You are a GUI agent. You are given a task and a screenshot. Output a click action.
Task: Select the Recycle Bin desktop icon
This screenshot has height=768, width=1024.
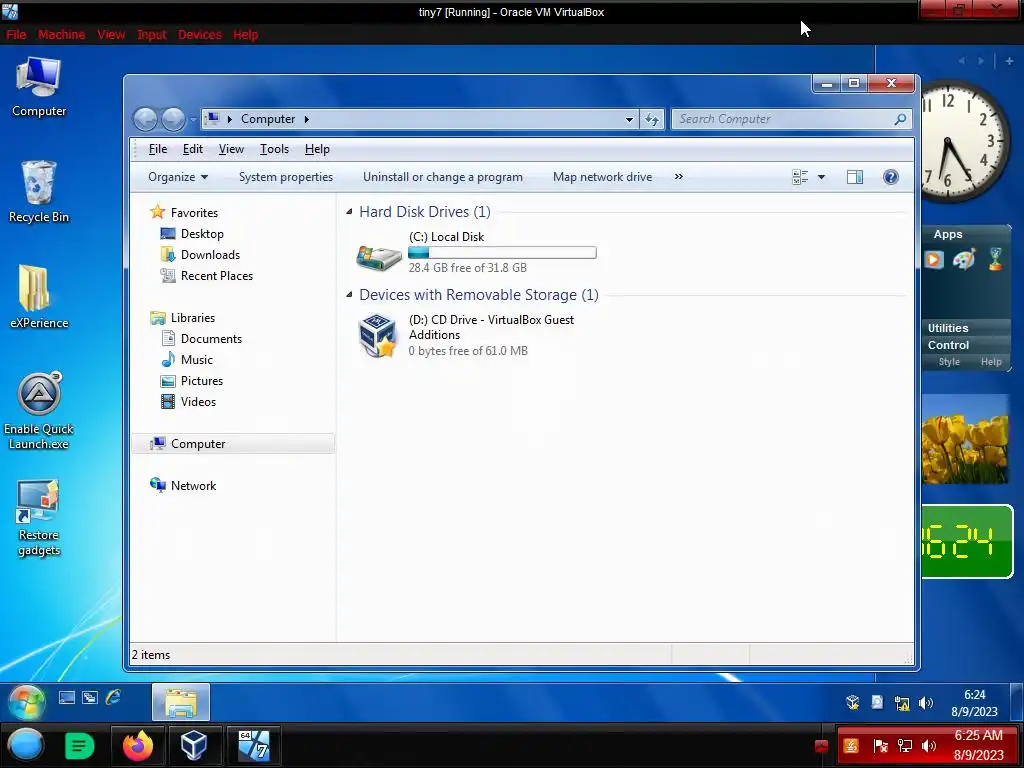(39, 192)
